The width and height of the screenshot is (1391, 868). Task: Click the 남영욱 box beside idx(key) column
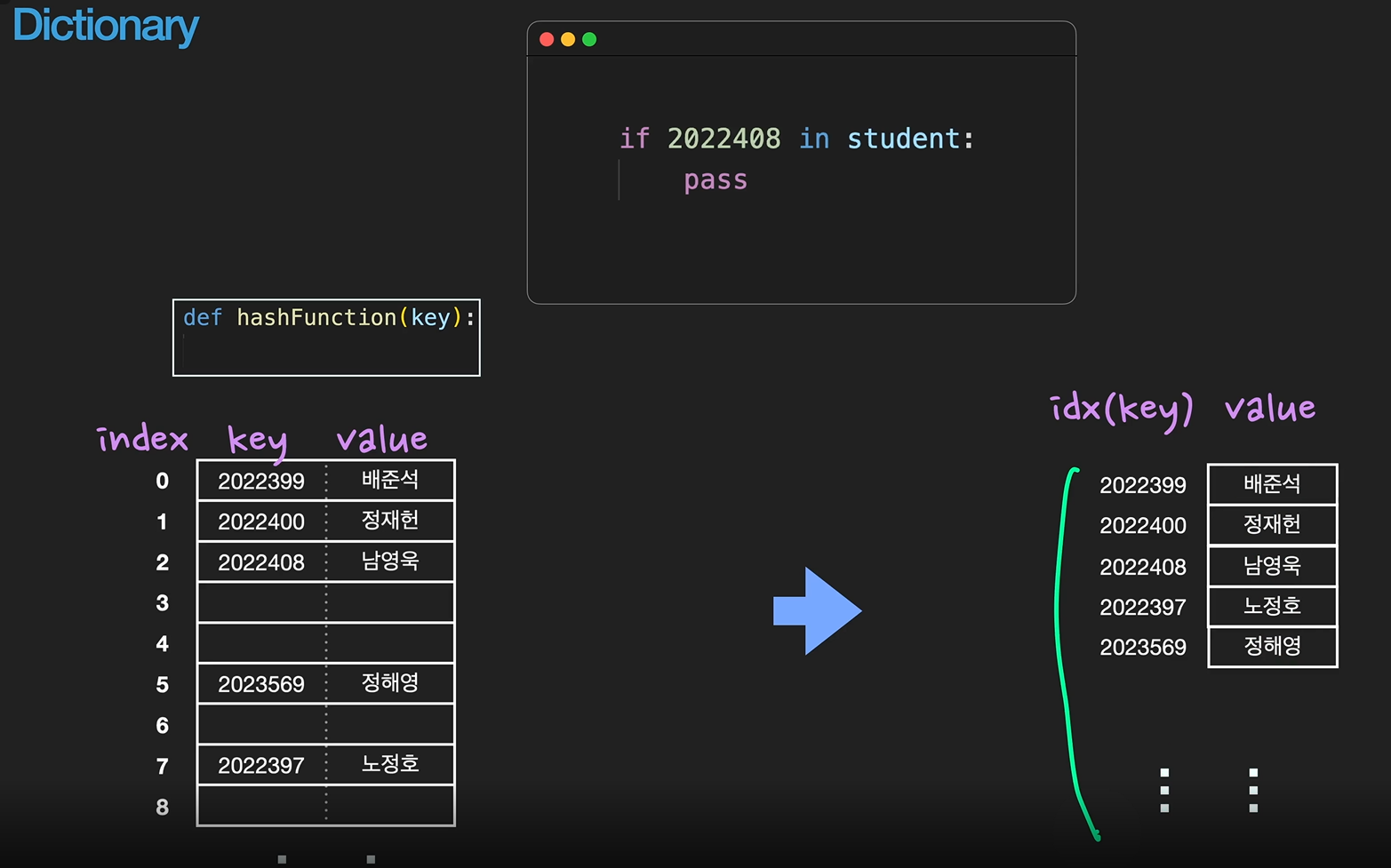point(1273,566)
